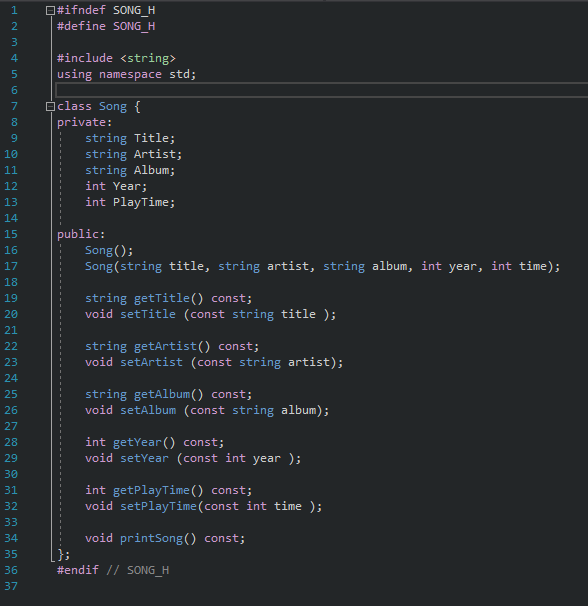
Task: Click the default Song() constructor on line 16
Action: coord(109,250)
